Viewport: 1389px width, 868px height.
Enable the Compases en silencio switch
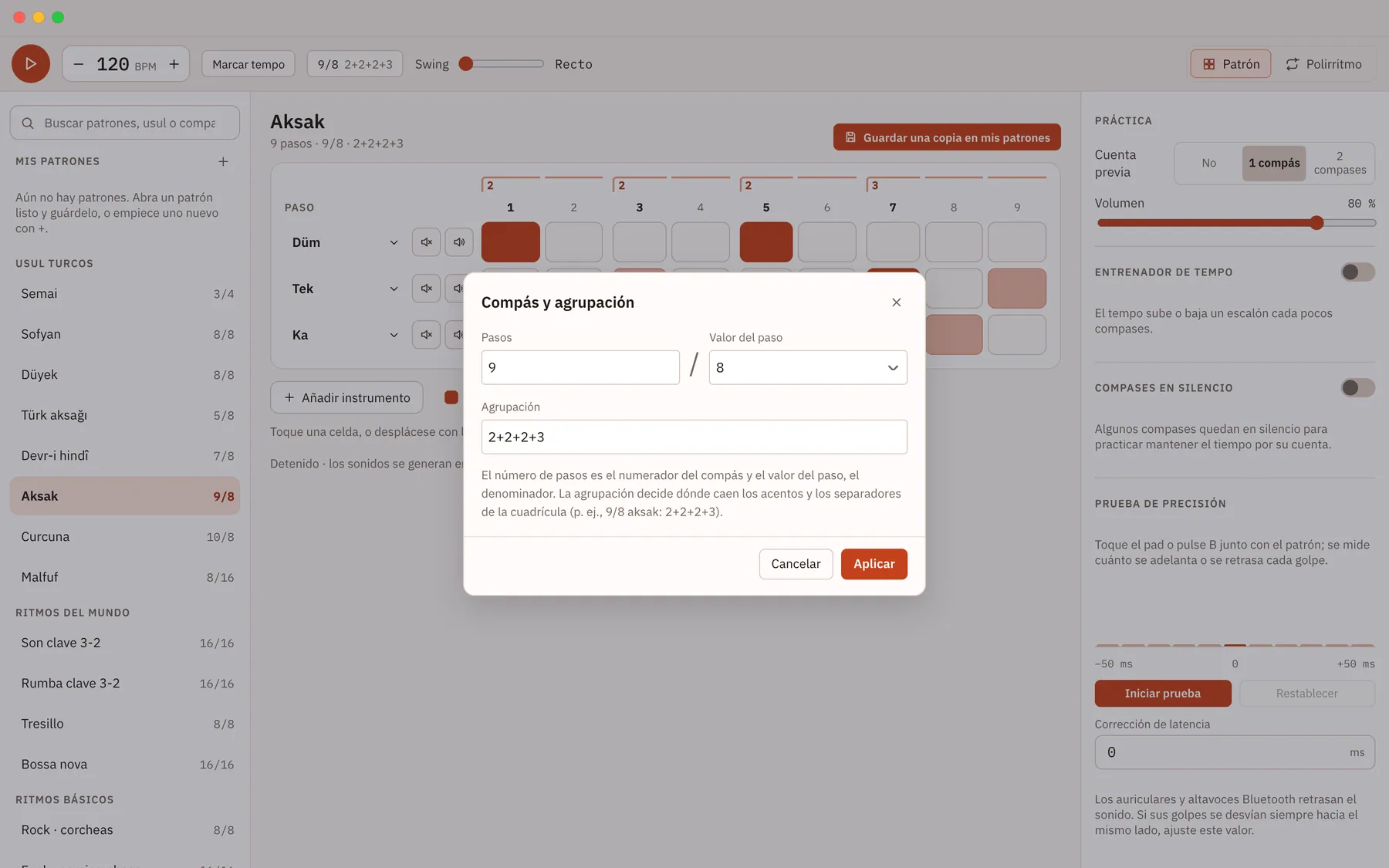[x=1357, y=388]
